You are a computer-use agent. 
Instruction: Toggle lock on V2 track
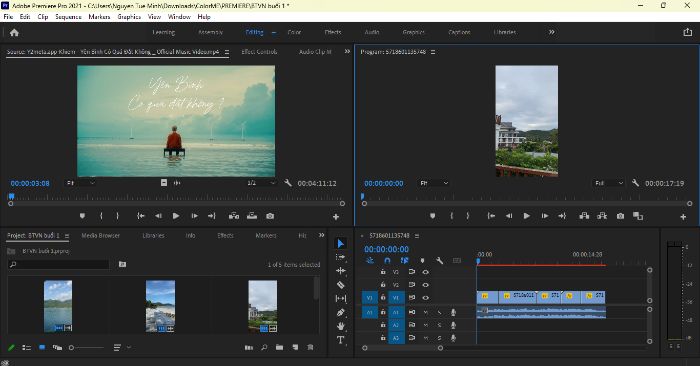point(383,284)
